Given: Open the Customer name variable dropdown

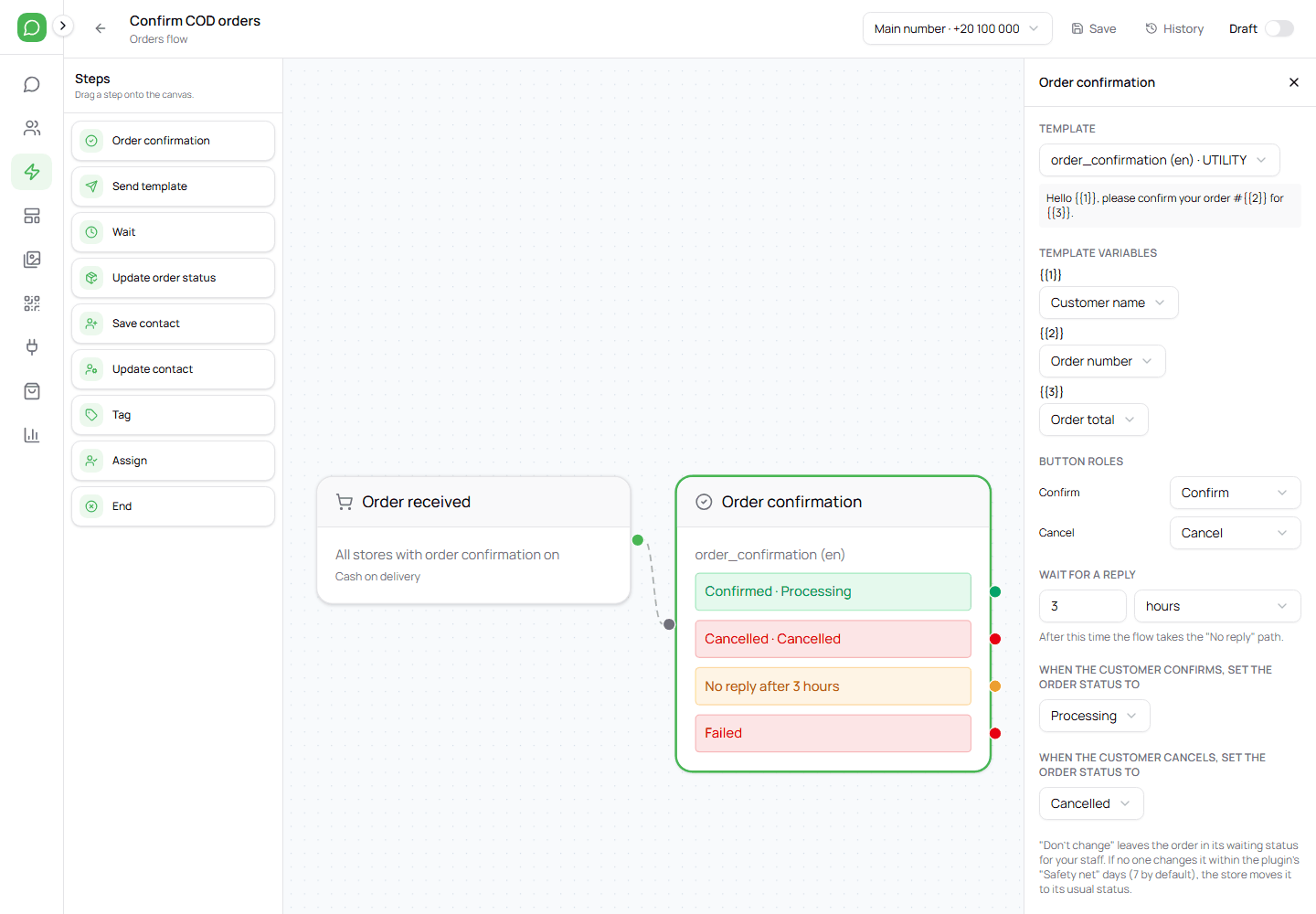Looking at the screenshot, I should click(1109, 303).
